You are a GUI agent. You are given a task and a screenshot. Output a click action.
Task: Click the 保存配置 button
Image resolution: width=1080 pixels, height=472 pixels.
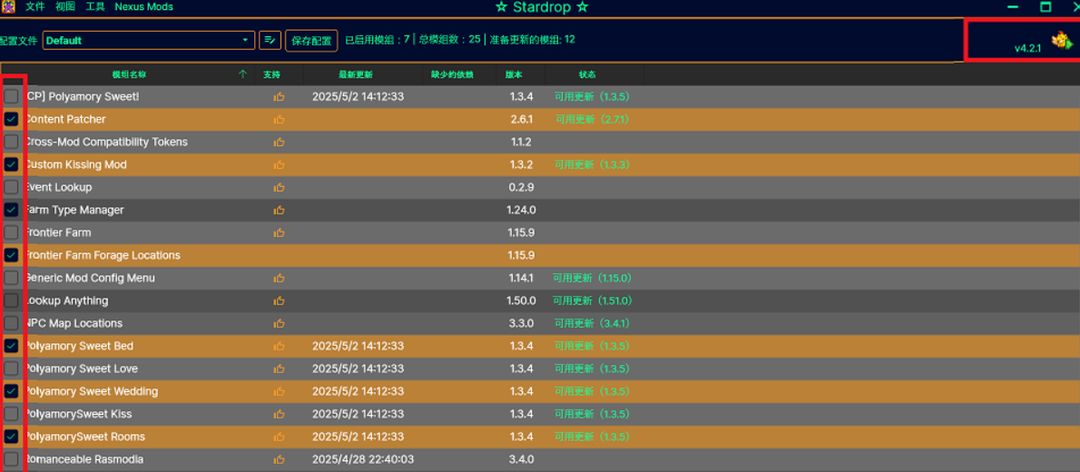pyautogui.click(x=311, y=41)
